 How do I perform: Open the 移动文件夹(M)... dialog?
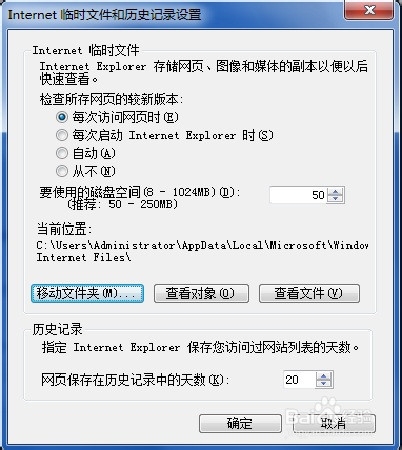point(87,293)
